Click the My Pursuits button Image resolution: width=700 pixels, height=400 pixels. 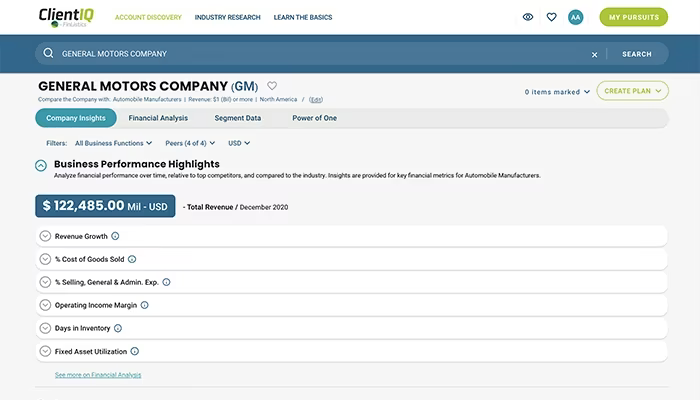click(x=633, y=17)
